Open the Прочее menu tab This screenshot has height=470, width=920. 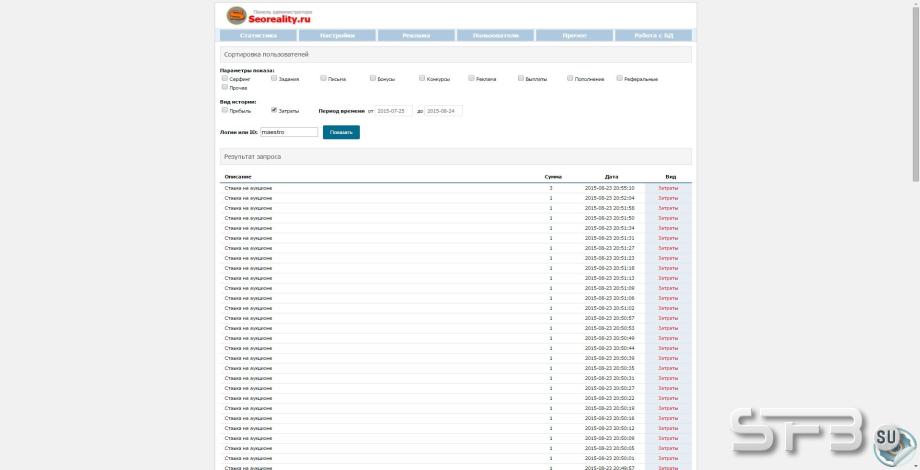point(574,36)
